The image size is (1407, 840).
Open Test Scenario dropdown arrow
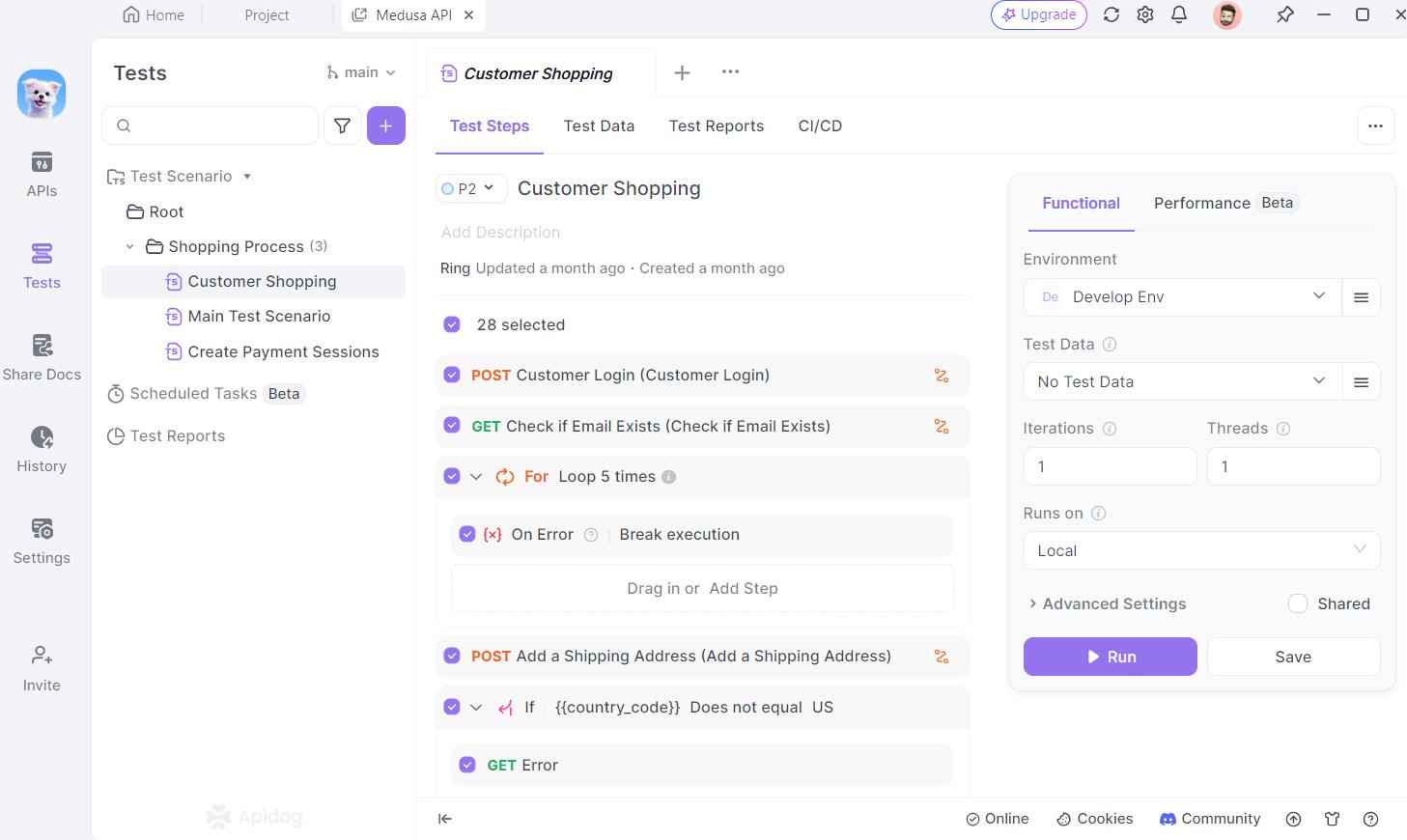tap(247, 177)
